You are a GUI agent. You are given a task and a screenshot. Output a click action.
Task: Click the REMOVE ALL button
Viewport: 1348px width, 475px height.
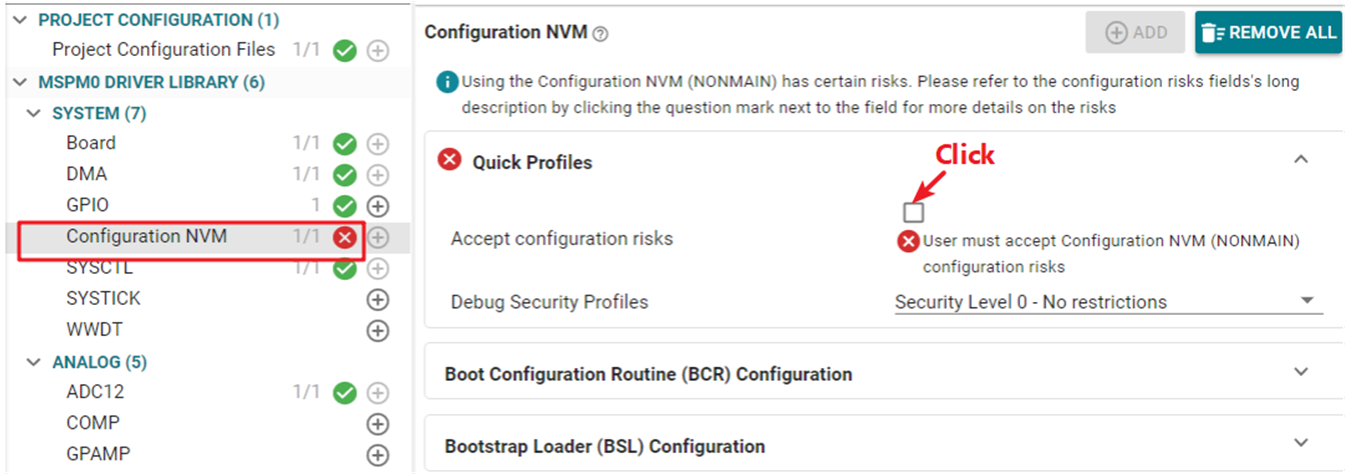(1268, 32)
